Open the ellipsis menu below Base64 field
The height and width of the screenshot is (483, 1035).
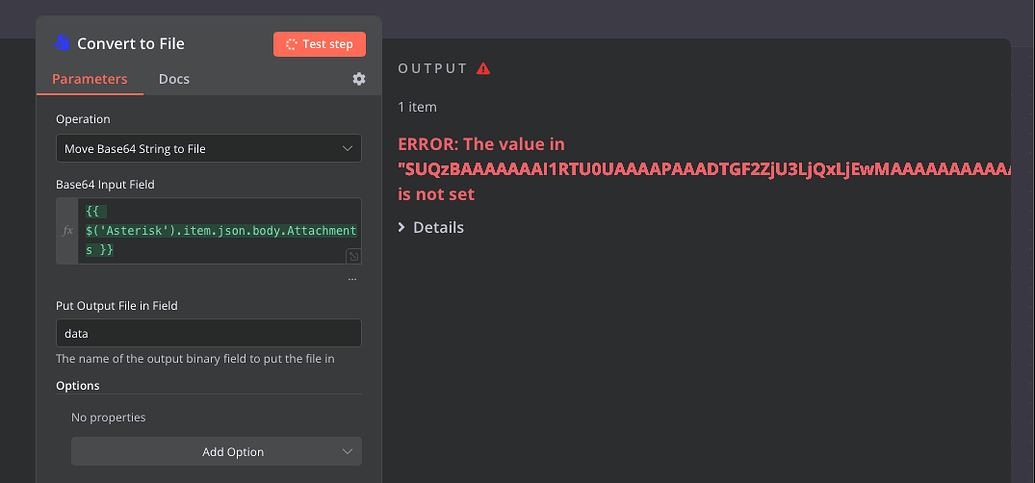coord(352,280)
